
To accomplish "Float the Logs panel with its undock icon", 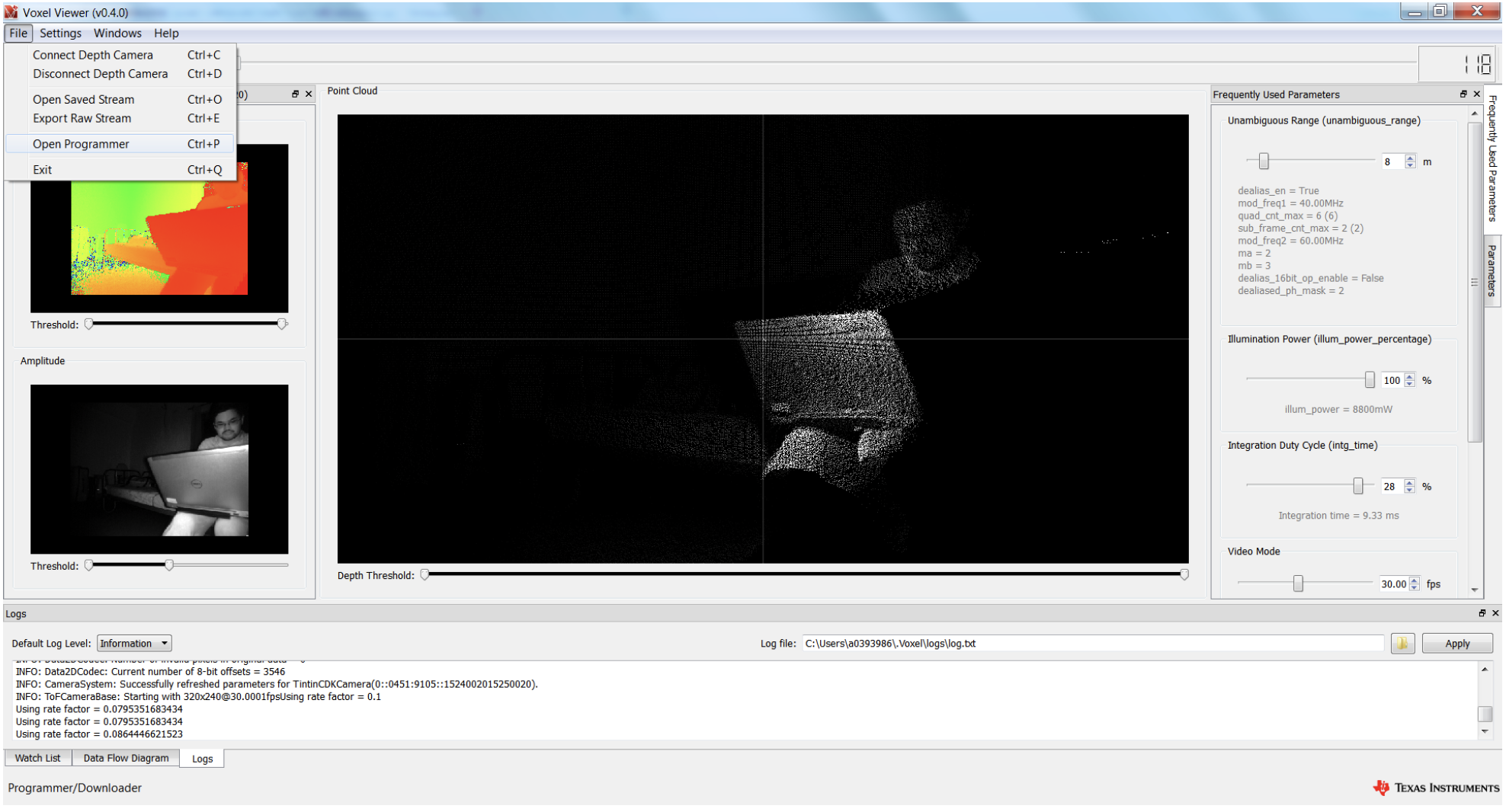I will (x=1482, y=613).
